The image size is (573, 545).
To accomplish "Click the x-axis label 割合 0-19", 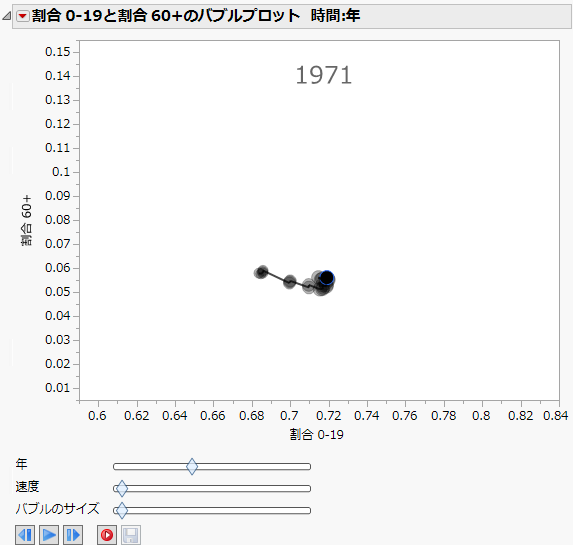I will tap(316, 435).
